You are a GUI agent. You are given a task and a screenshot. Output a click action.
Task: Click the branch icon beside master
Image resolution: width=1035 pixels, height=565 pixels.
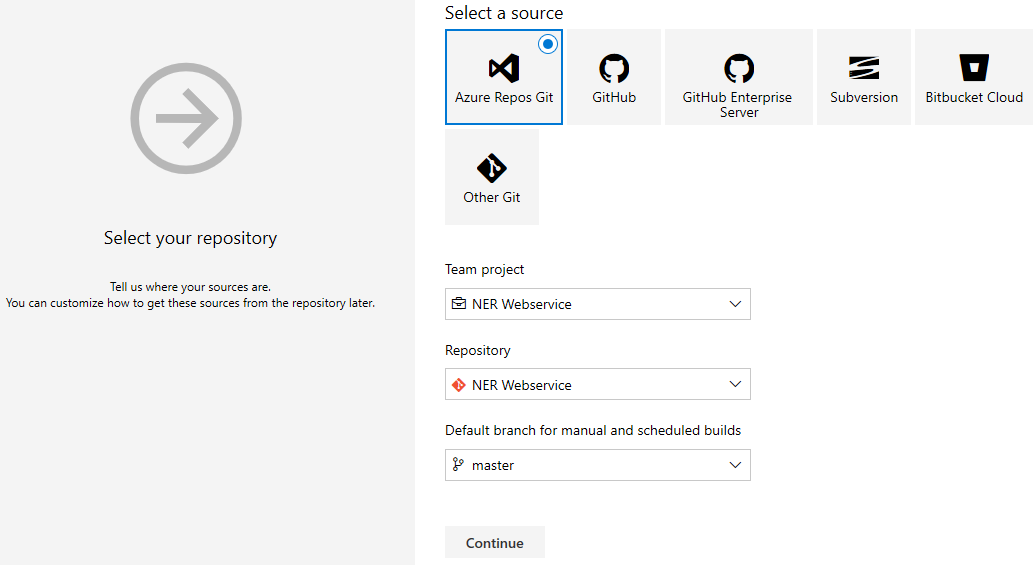(459, 465)
